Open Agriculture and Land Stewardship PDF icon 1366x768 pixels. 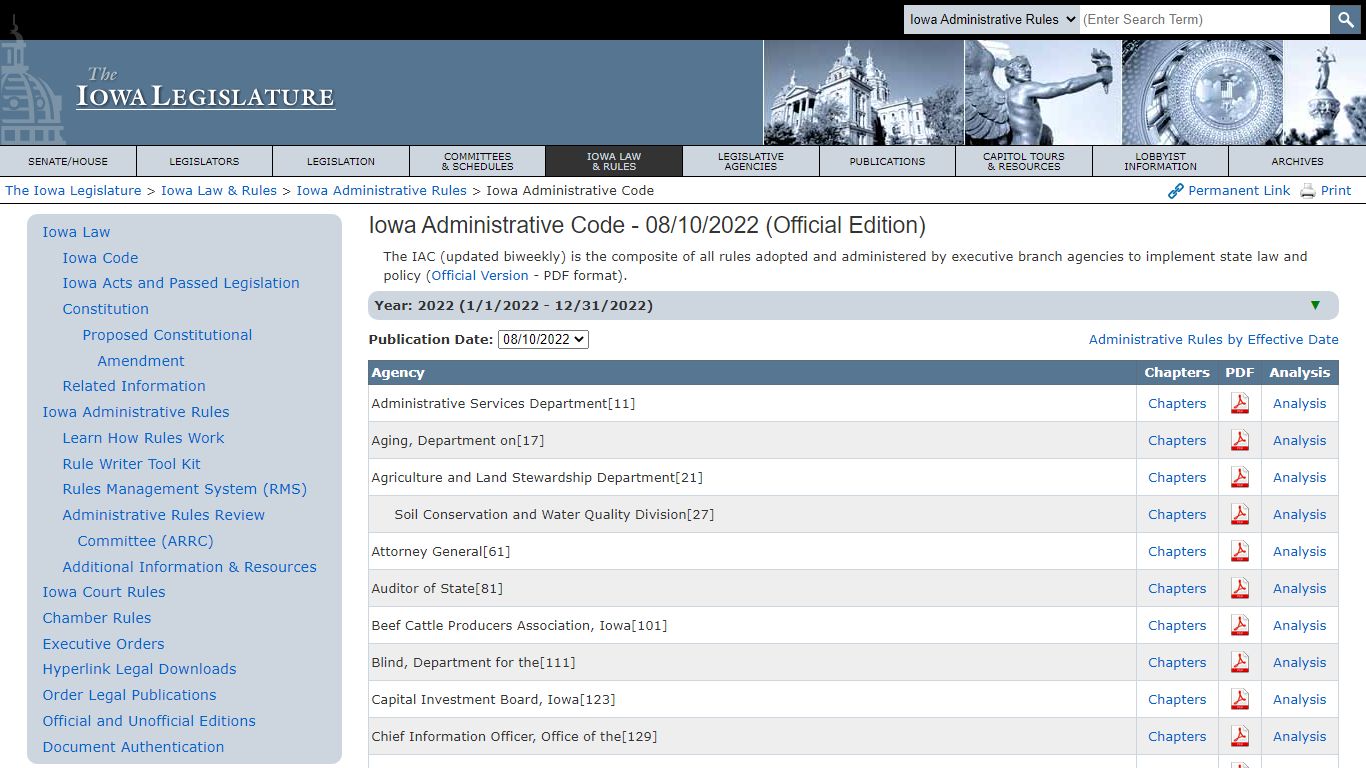tap(1240, 477)
